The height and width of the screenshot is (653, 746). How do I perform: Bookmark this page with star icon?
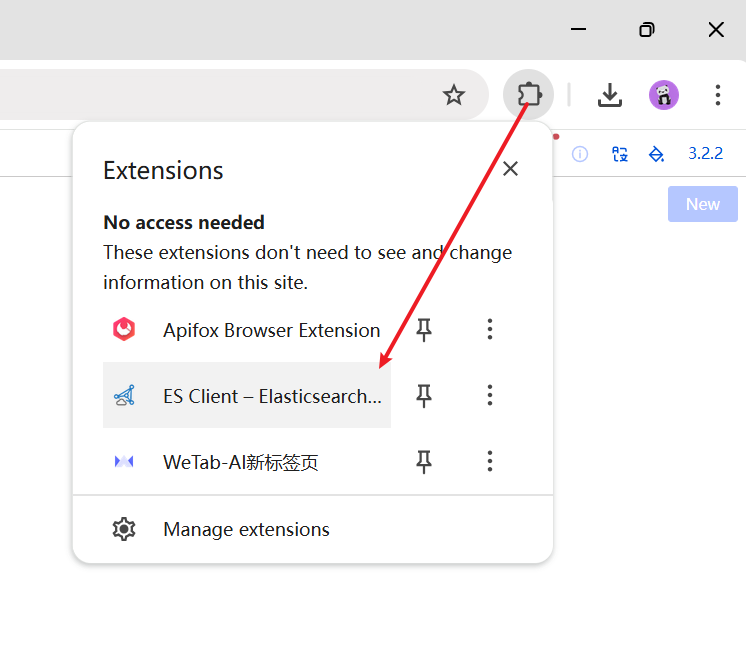click(453, 95)
